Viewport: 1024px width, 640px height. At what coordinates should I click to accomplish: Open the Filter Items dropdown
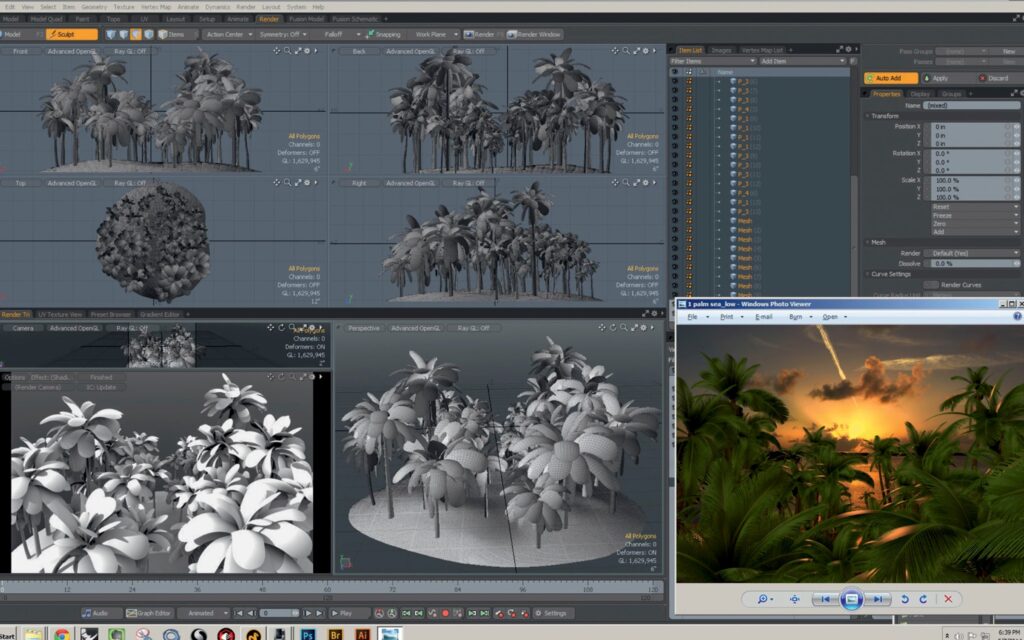tap(712, 61)
